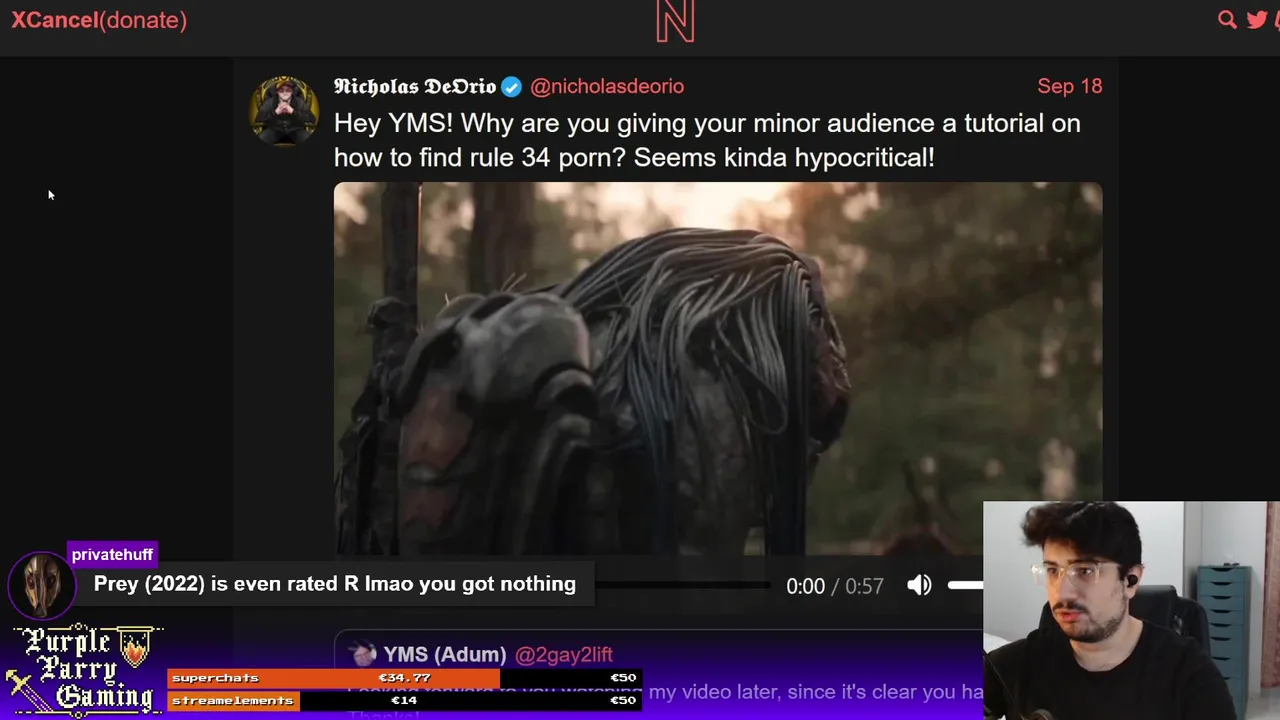Play the embedded Predator video
This screenshot has width=1280, height=720.
tap(718, 368)
